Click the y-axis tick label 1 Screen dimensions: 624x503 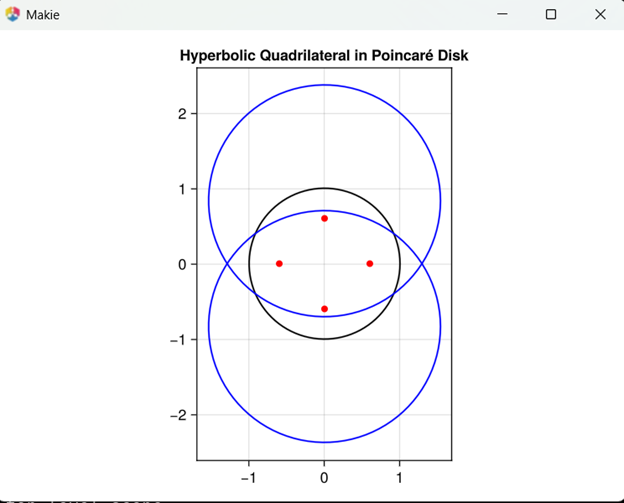(182, 189)
